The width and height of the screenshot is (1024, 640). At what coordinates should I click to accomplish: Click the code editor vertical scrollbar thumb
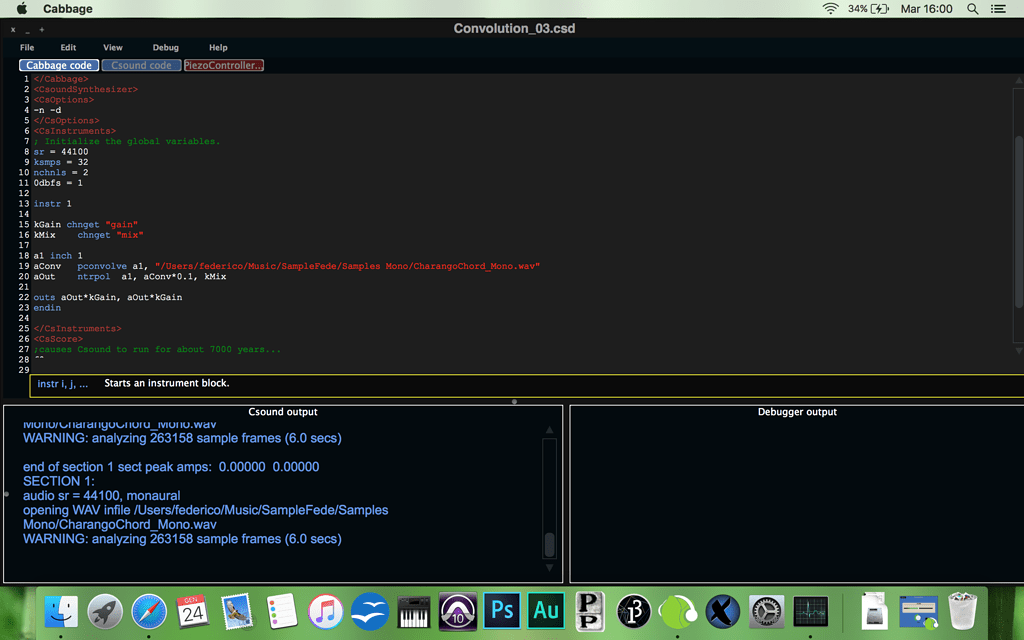pyautogui.click(x=1019, y=221)
